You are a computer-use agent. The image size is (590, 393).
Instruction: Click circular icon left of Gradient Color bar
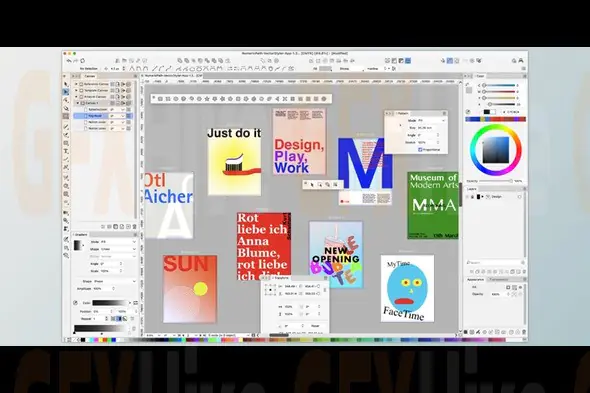76,303
